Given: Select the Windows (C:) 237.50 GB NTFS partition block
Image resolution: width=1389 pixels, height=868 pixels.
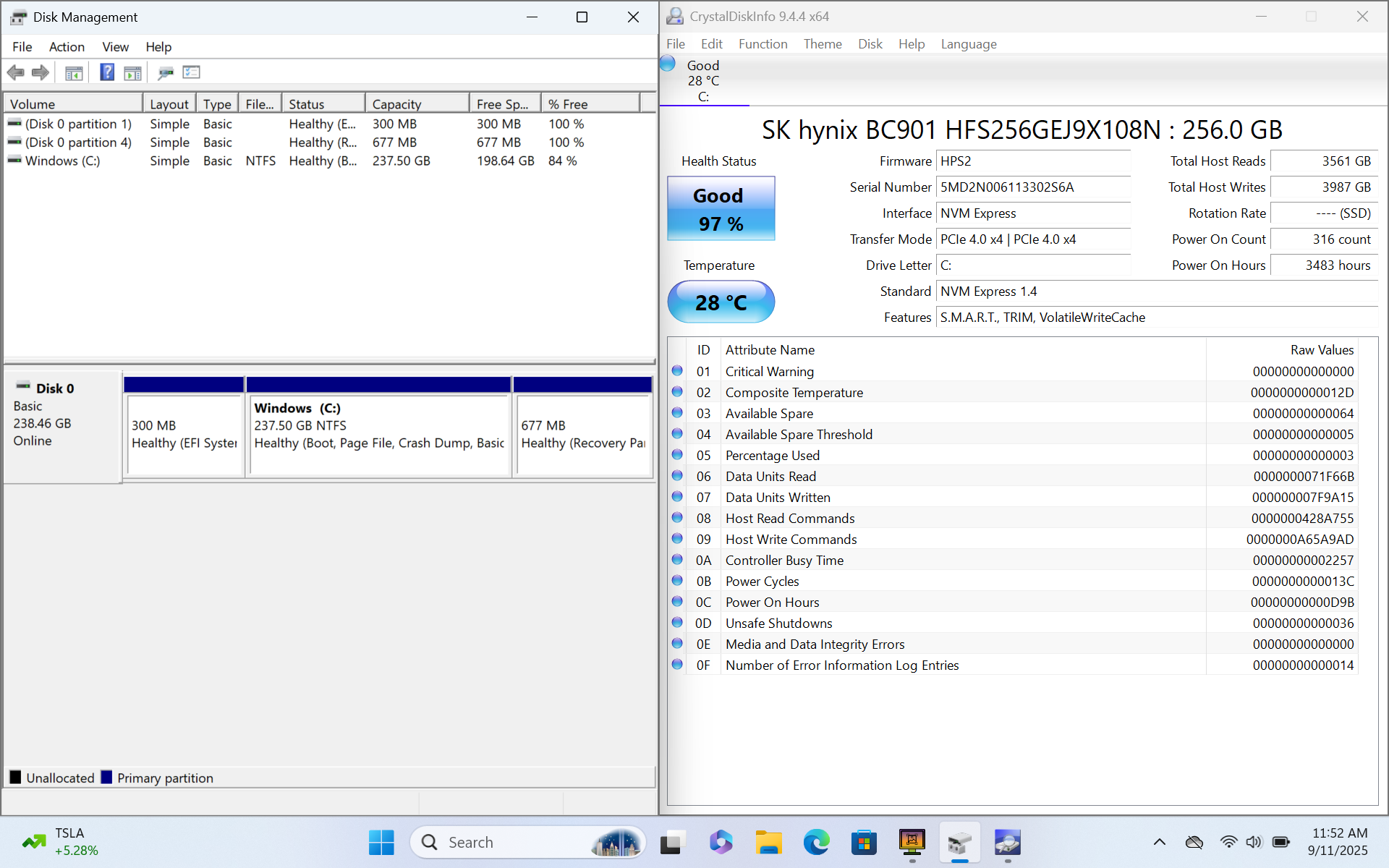Looking at the screenshot, I should pos(379,434).
